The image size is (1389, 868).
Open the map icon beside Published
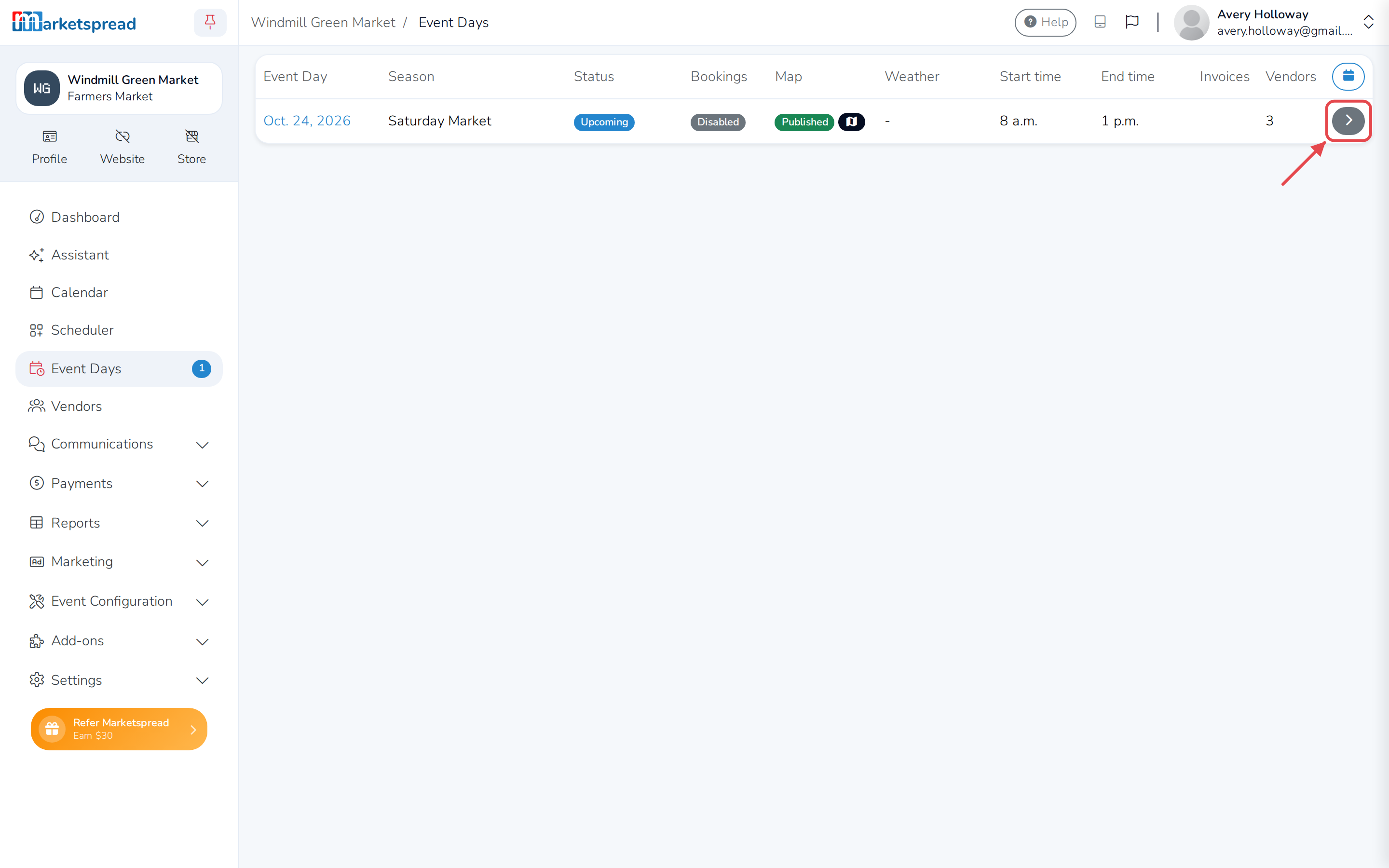[x=852, y=122]
